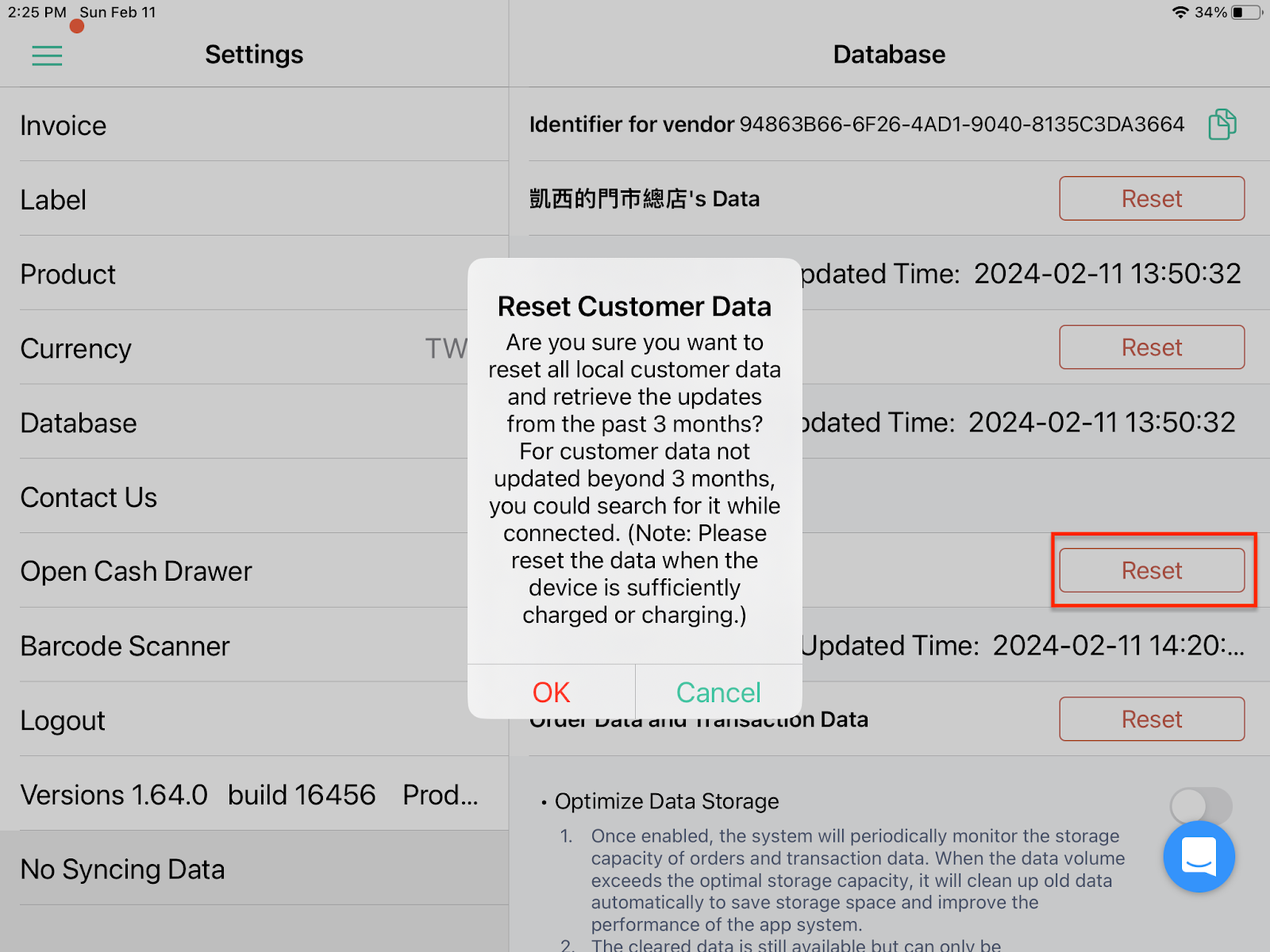Tap the Wi-Fi status icon
This screenshot has width=1270, height=952.
pyautogui.click(x=1180, y=13)
